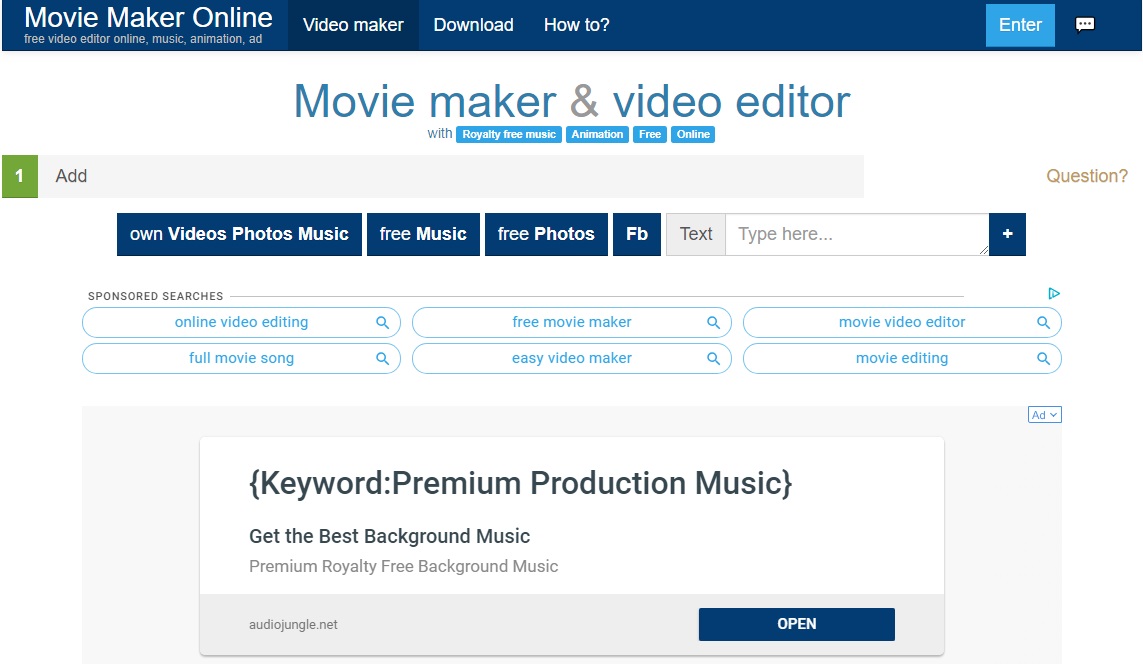This screenshot has width=1143, height=664.
Task: Open the chat feedback speech bubble icon
Action: 1085,25
